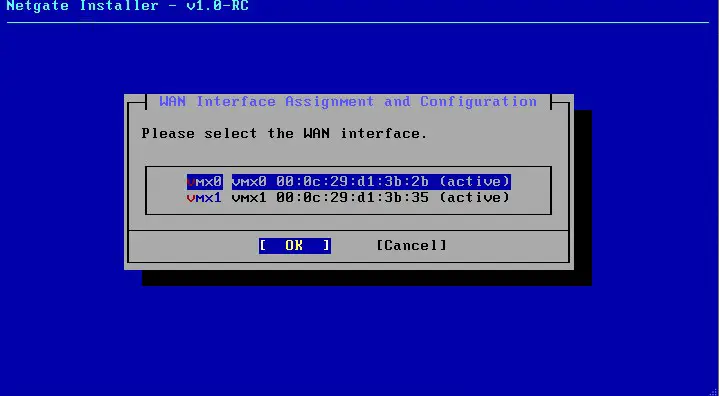719x396 pixels.
Task: Click the Netgate Installer v1.0-RC header text
Action: (x=127, y=6)
